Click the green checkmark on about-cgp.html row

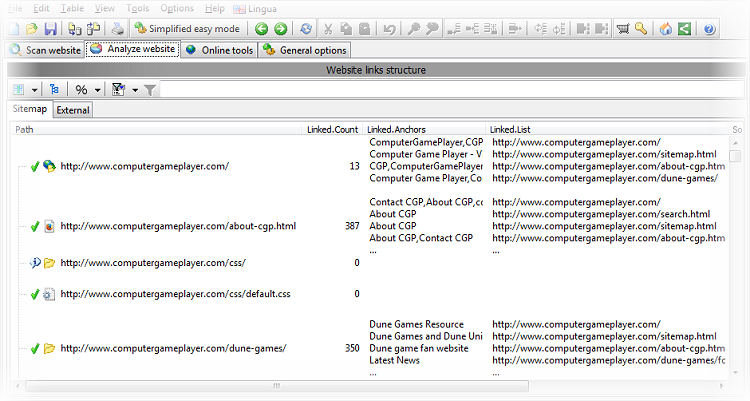click(35, 226)
